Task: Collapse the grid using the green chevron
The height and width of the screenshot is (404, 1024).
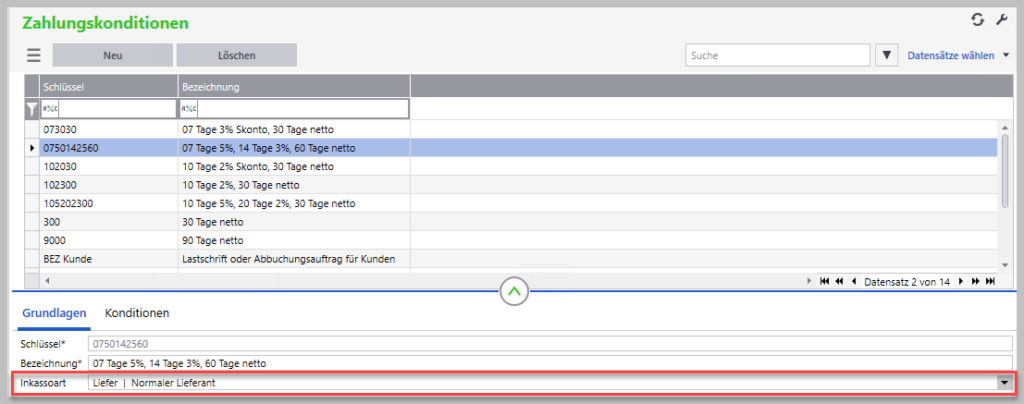Action: 514,292
